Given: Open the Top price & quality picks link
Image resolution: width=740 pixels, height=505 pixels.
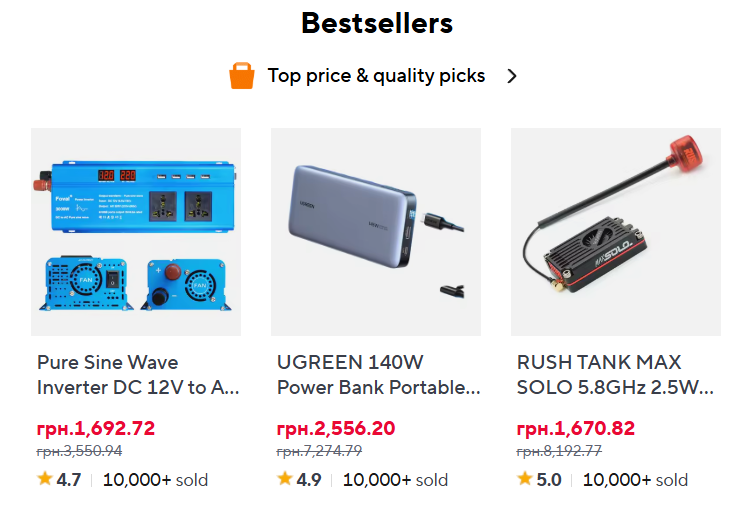Looking at the screenshot, I should point(376,76).
